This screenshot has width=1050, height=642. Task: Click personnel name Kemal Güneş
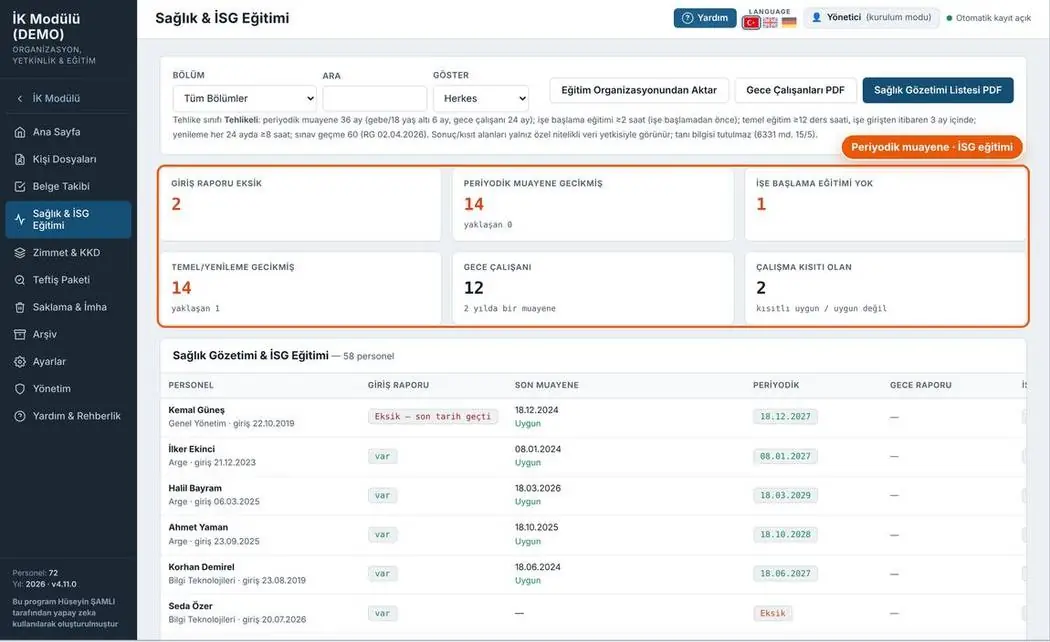point(196,410)
